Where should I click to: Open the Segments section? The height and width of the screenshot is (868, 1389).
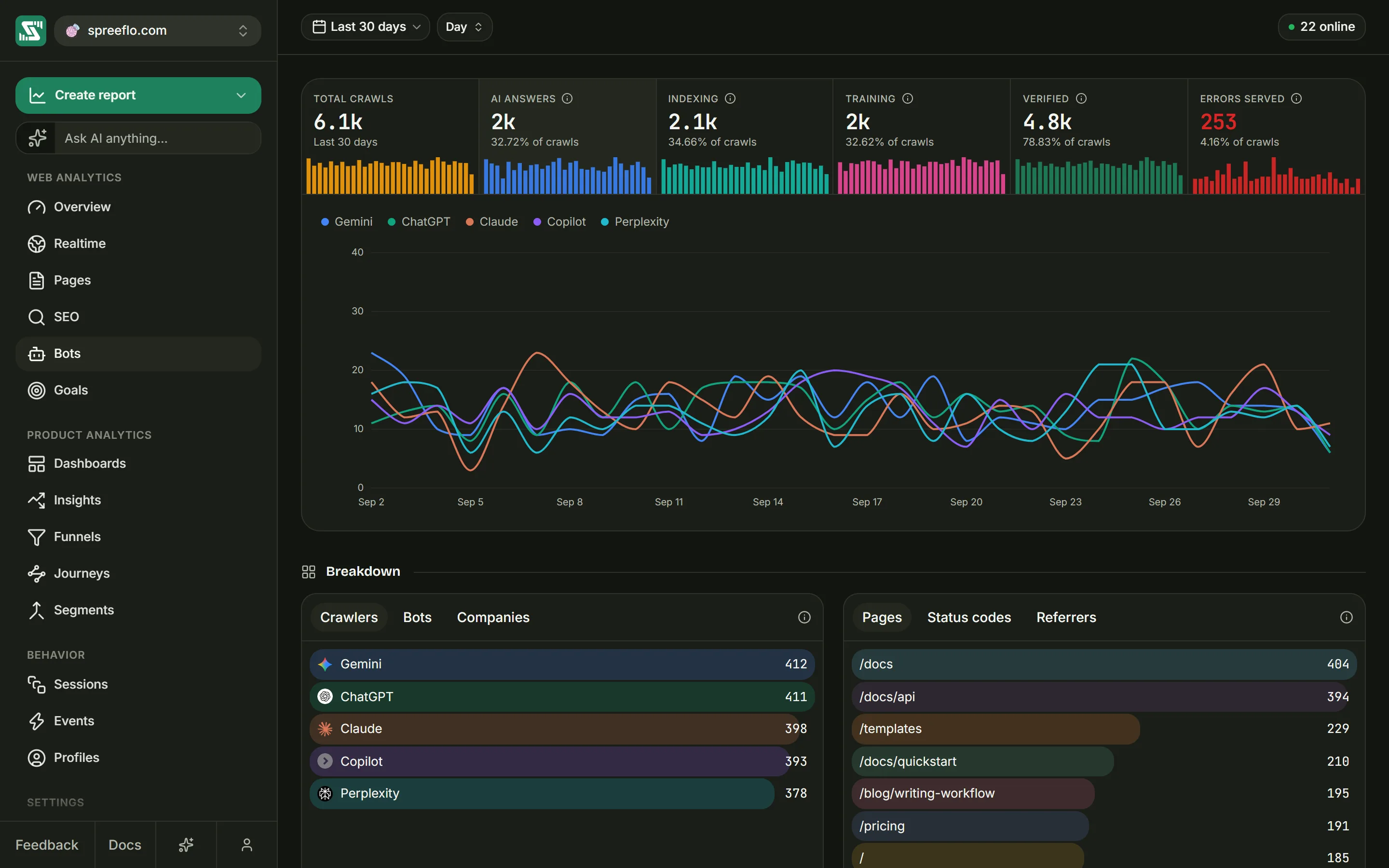138,610
